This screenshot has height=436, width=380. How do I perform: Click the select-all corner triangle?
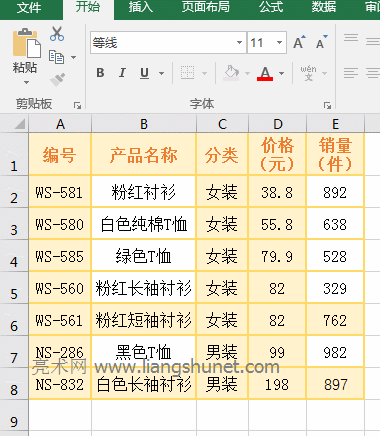[x=20, y=124]
